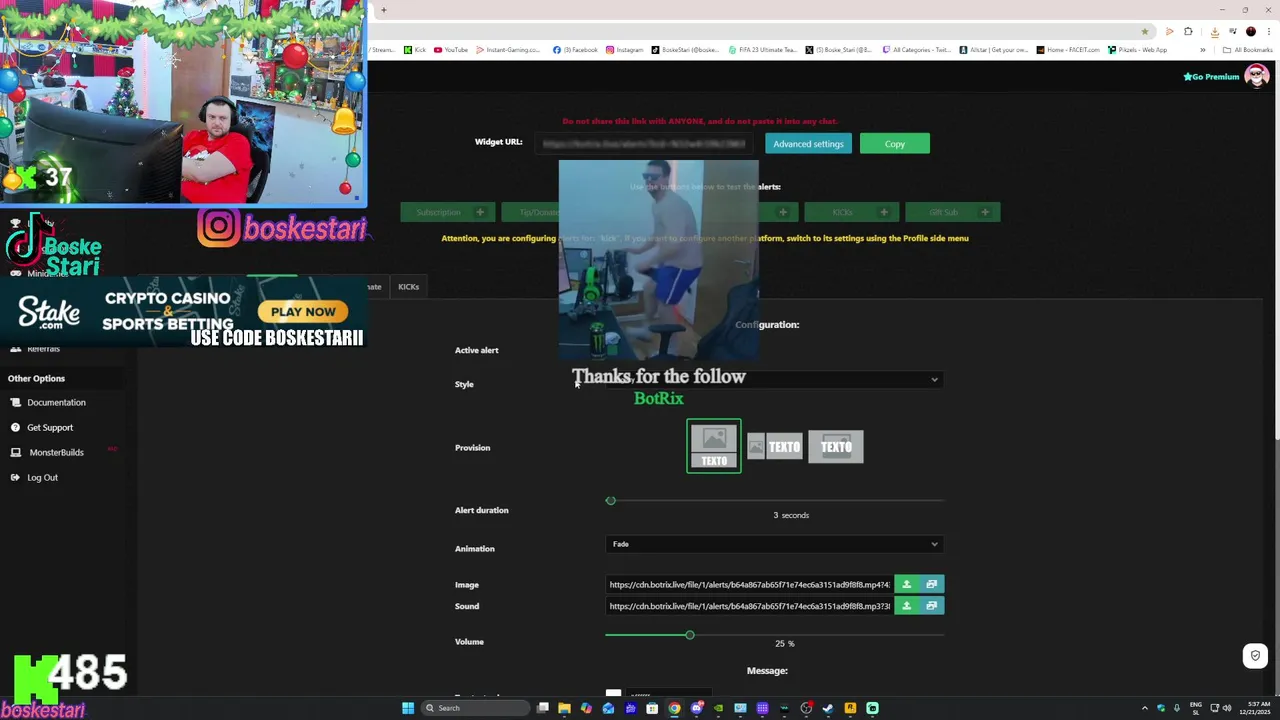Open Google Chrome from the taskbar
This screenshot has height=720, width=1280.
674,708
